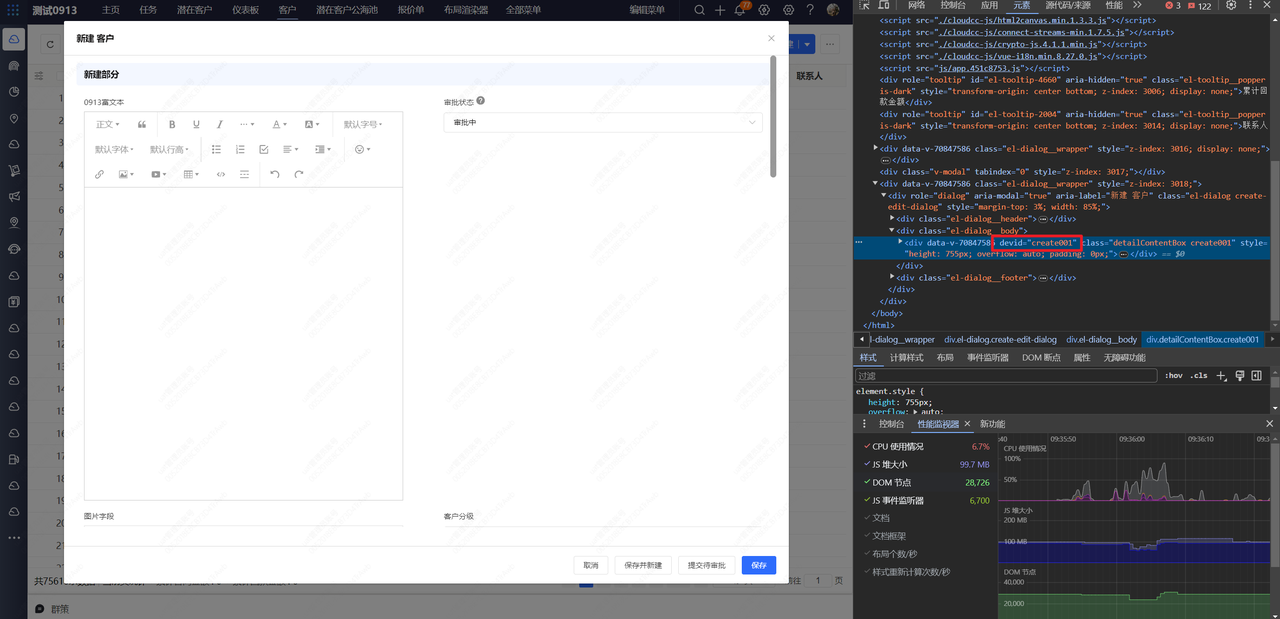Open the 审批状态 dropdown
The image size is (1280, 619).
pyautogui.click(x=603, y=123)
